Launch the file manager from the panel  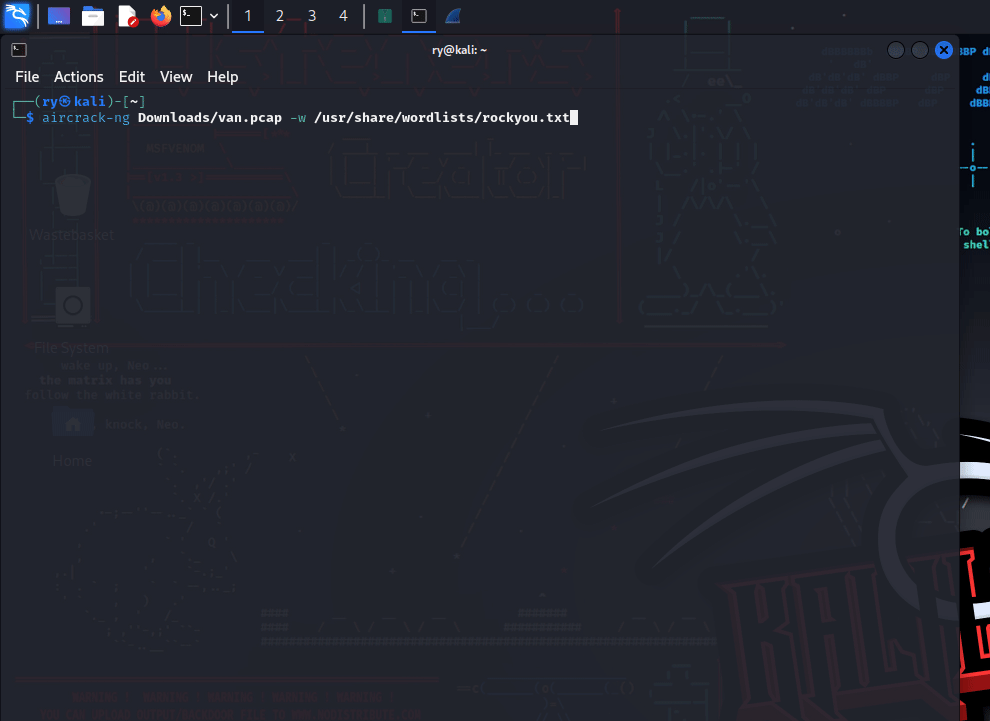click(93, 16)
